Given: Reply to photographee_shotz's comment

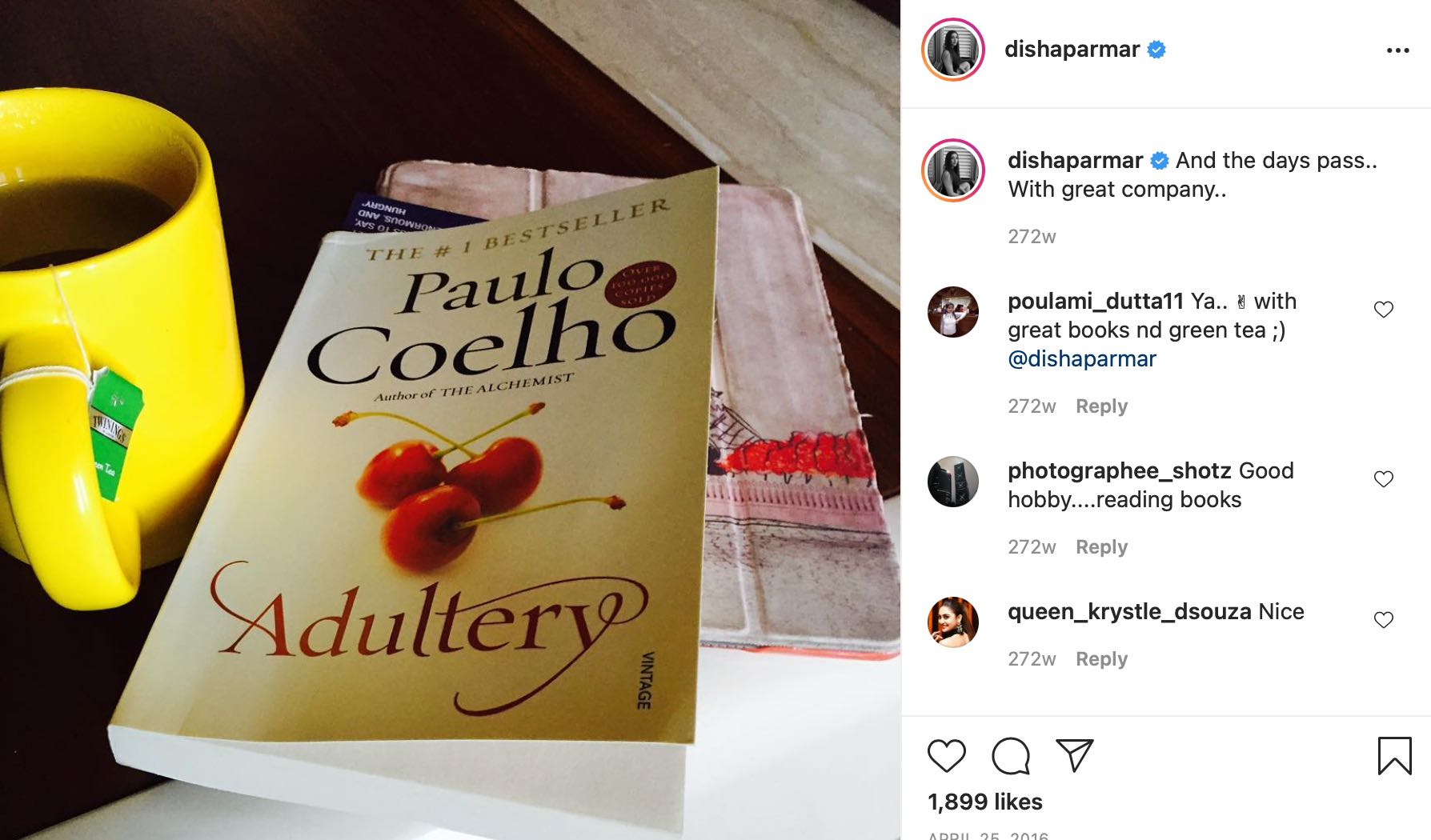Looking at the screenshot, I should pos(1101,547).
